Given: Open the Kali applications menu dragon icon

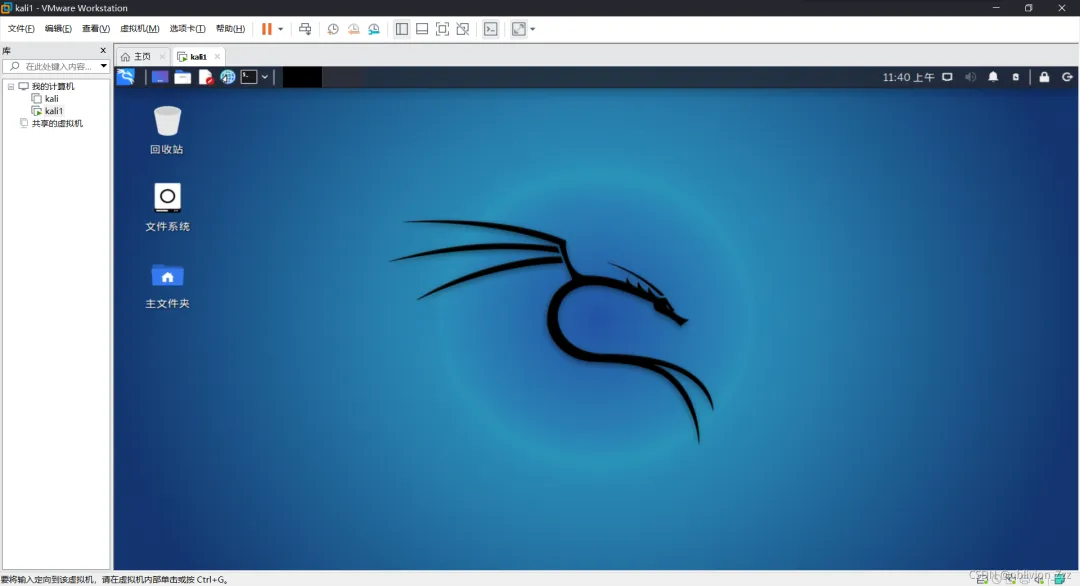Looking at the screenshot, I should point(126,77).
